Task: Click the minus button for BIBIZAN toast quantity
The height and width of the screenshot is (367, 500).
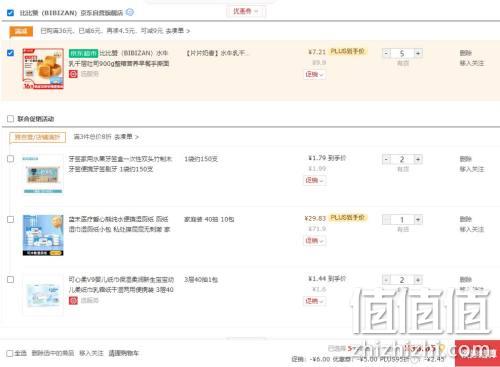Action: [386, 53]
